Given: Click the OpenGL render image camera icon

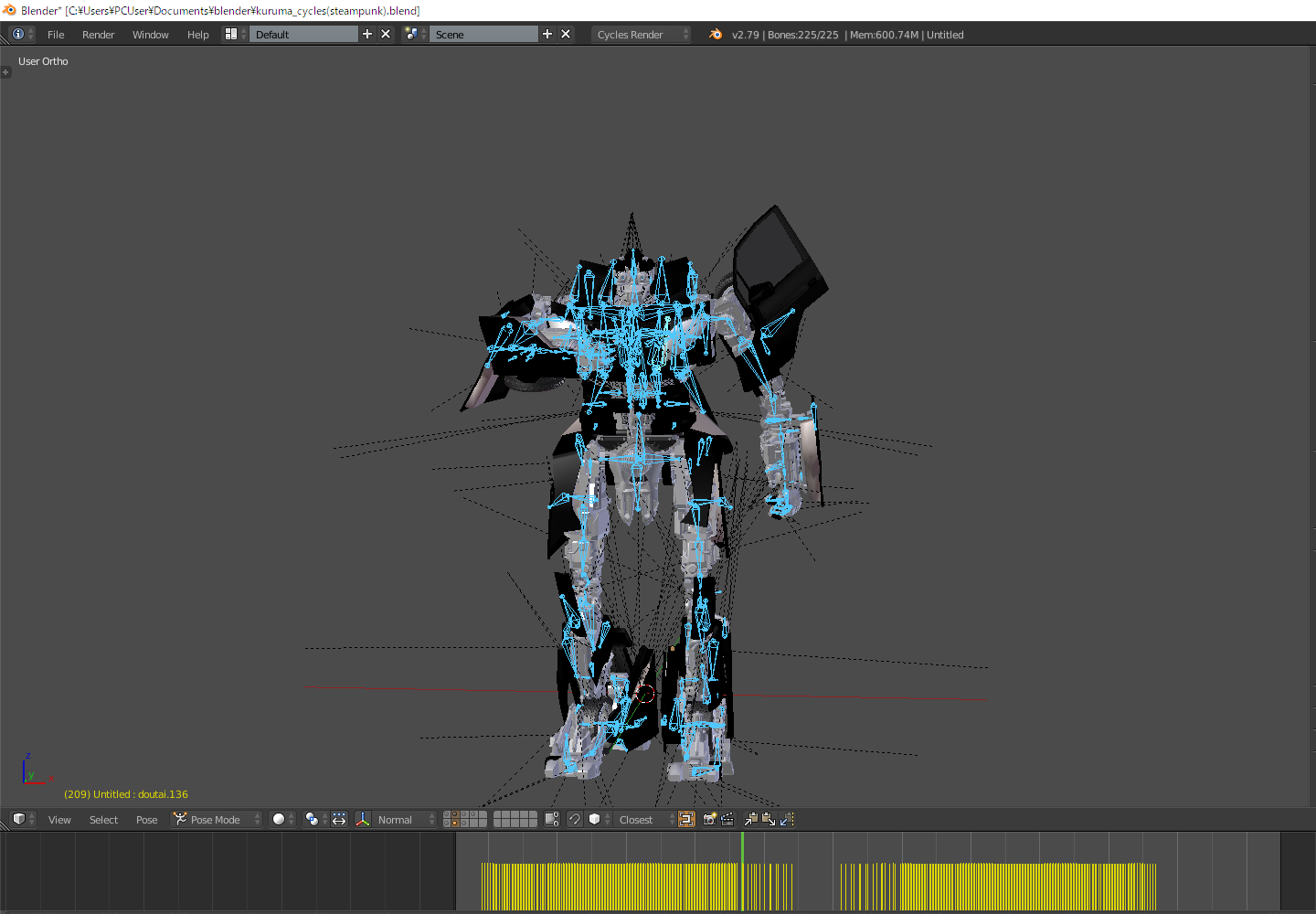Looking at the screenshot, I should point(709,820).
